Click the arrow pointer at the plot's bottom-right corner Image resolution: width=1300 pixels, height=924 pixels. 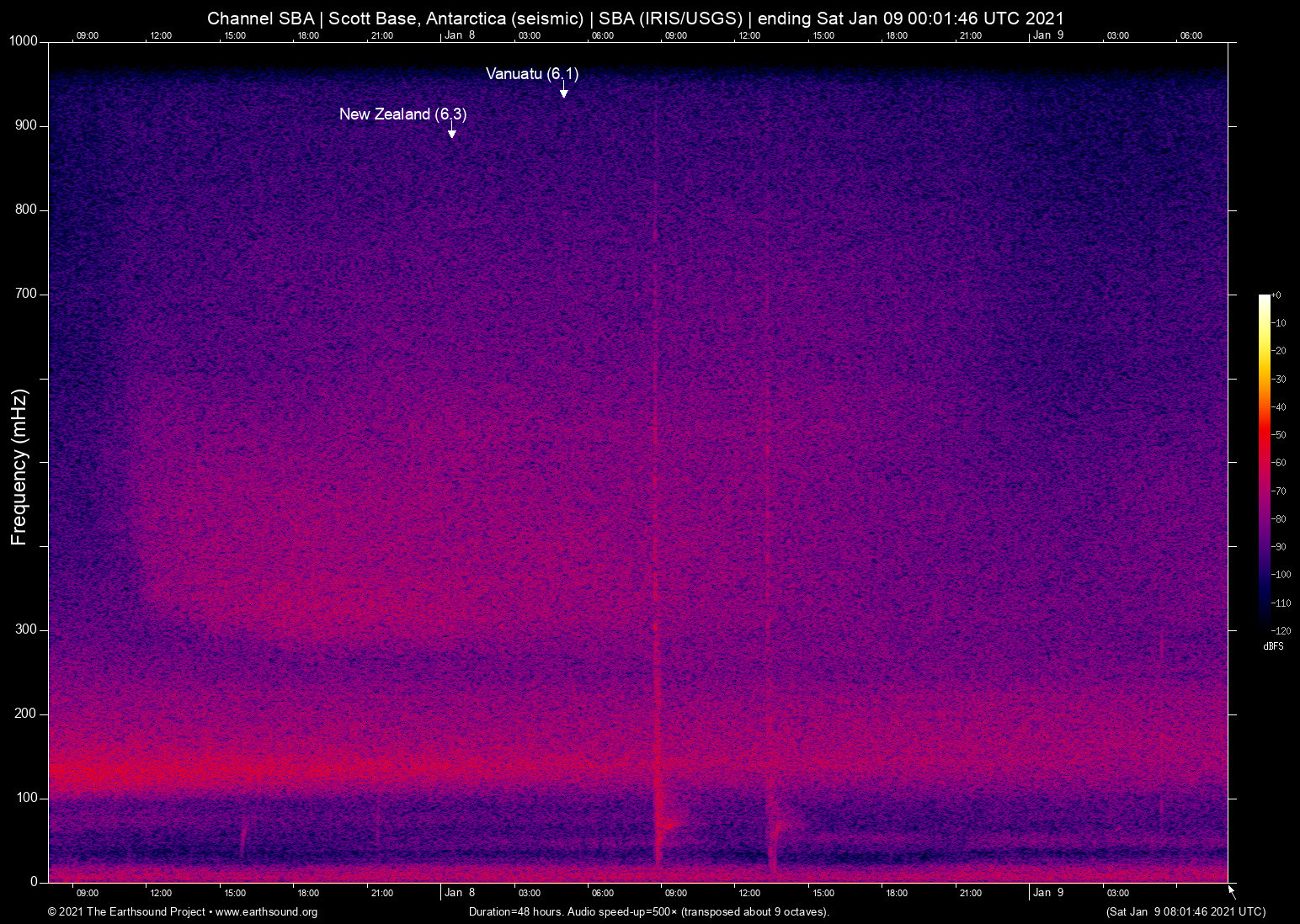pos(1231,891)
